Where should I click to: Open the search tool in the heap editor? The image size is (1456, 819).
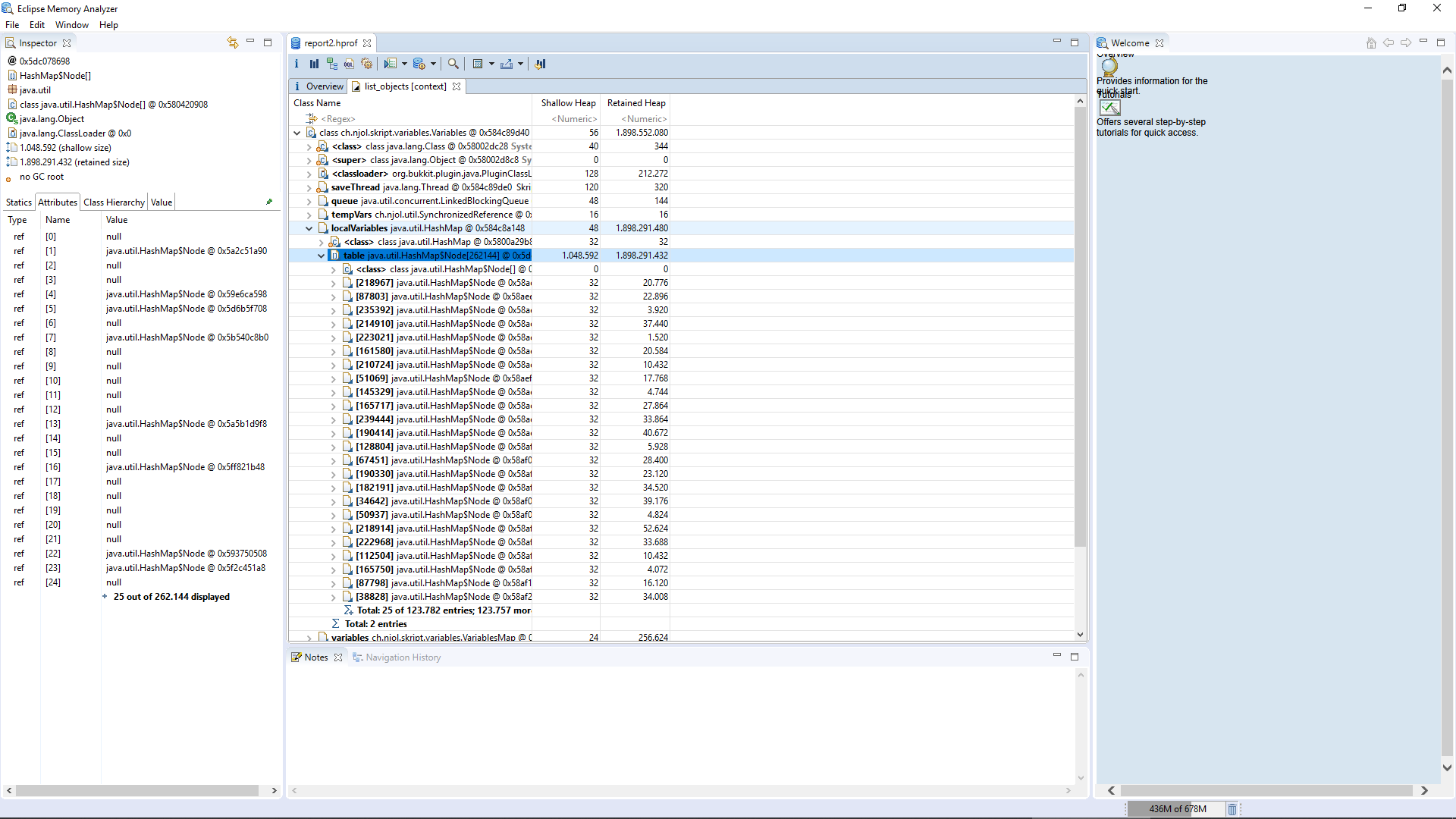(x=453, y=64)
